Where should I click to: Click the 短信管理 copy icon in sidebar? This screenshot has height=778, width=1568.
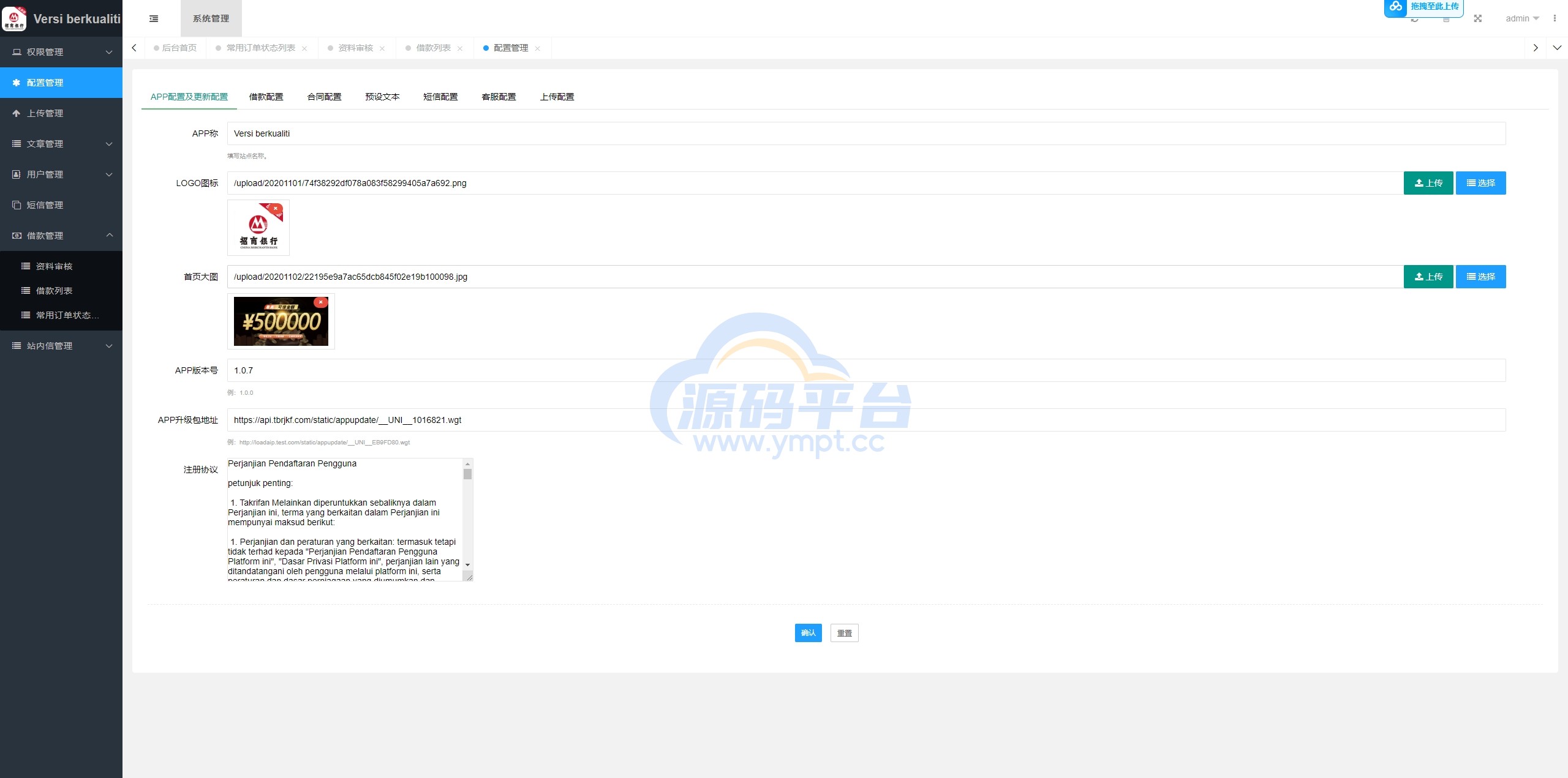pos(17,205)
